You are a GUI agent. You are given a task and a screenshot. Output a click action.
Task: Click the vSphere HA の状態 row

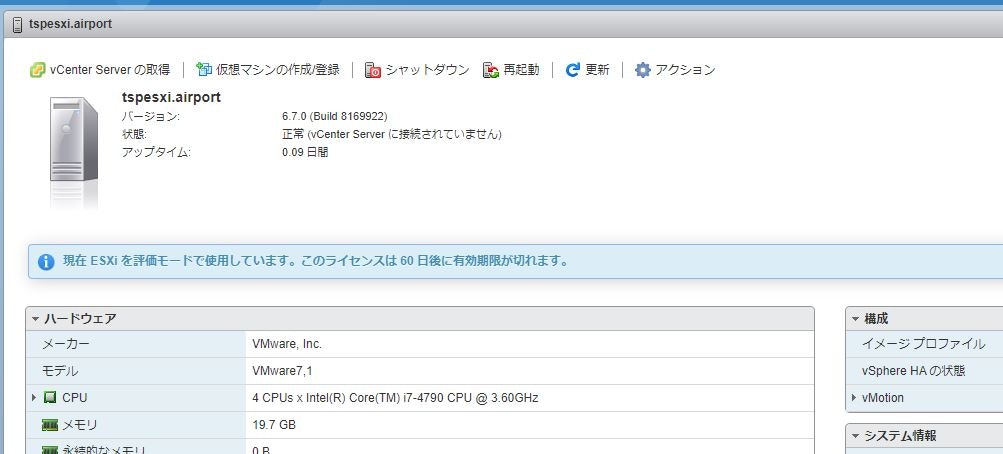924,371
